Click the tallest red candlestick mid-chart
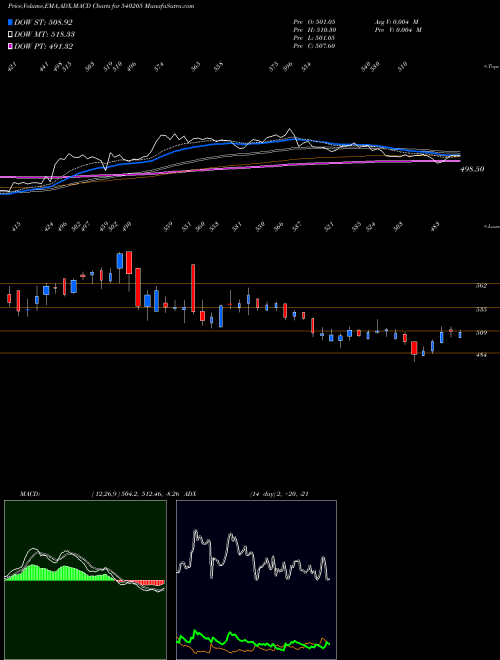500x660 pixels. click(193, 288)
